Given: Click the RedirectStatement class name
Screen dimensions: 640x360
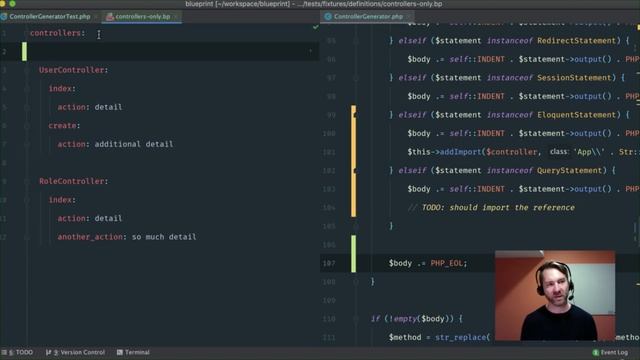Looking at the screenshot, I should (576, 41).
